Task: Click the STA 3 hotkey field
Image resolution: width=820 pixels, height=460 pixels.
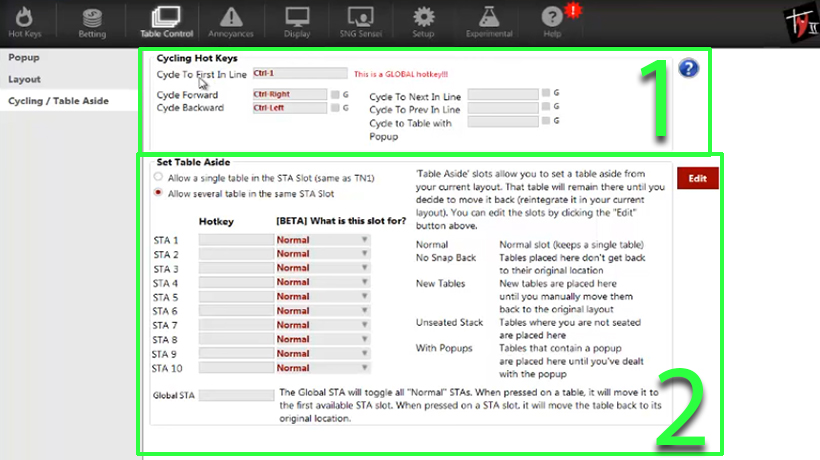Action: coord(236,268)
